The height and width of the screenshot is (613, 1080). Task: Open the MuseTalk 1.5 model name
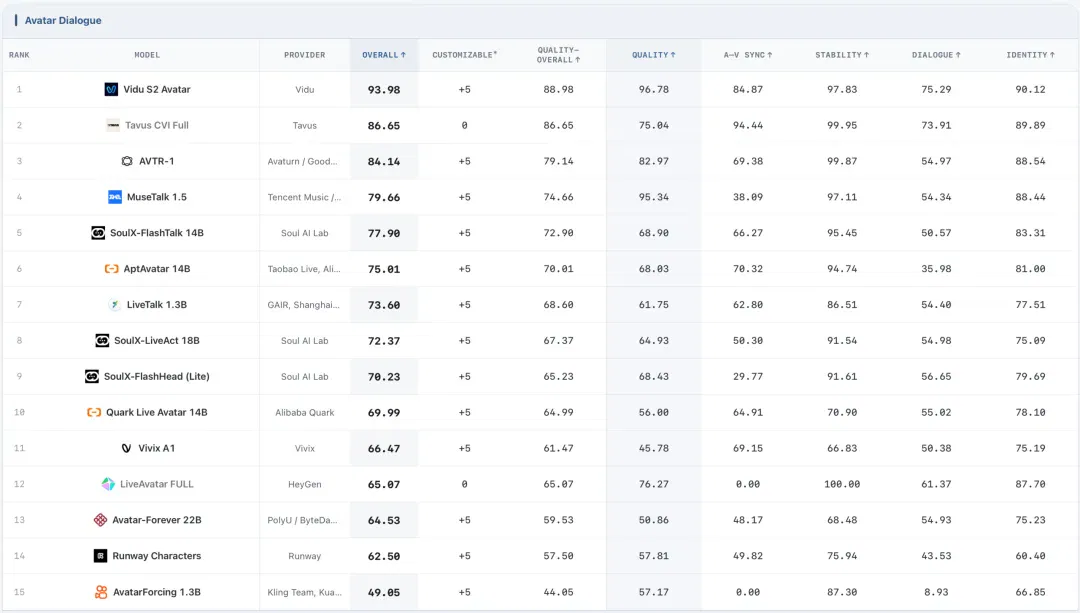point(156,197)
